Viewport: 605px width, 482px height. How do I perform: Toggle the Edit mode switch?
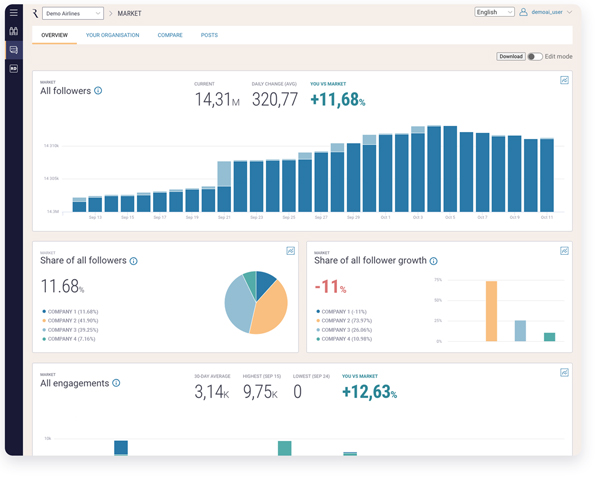pyautogui.click(x=535, y=57)
